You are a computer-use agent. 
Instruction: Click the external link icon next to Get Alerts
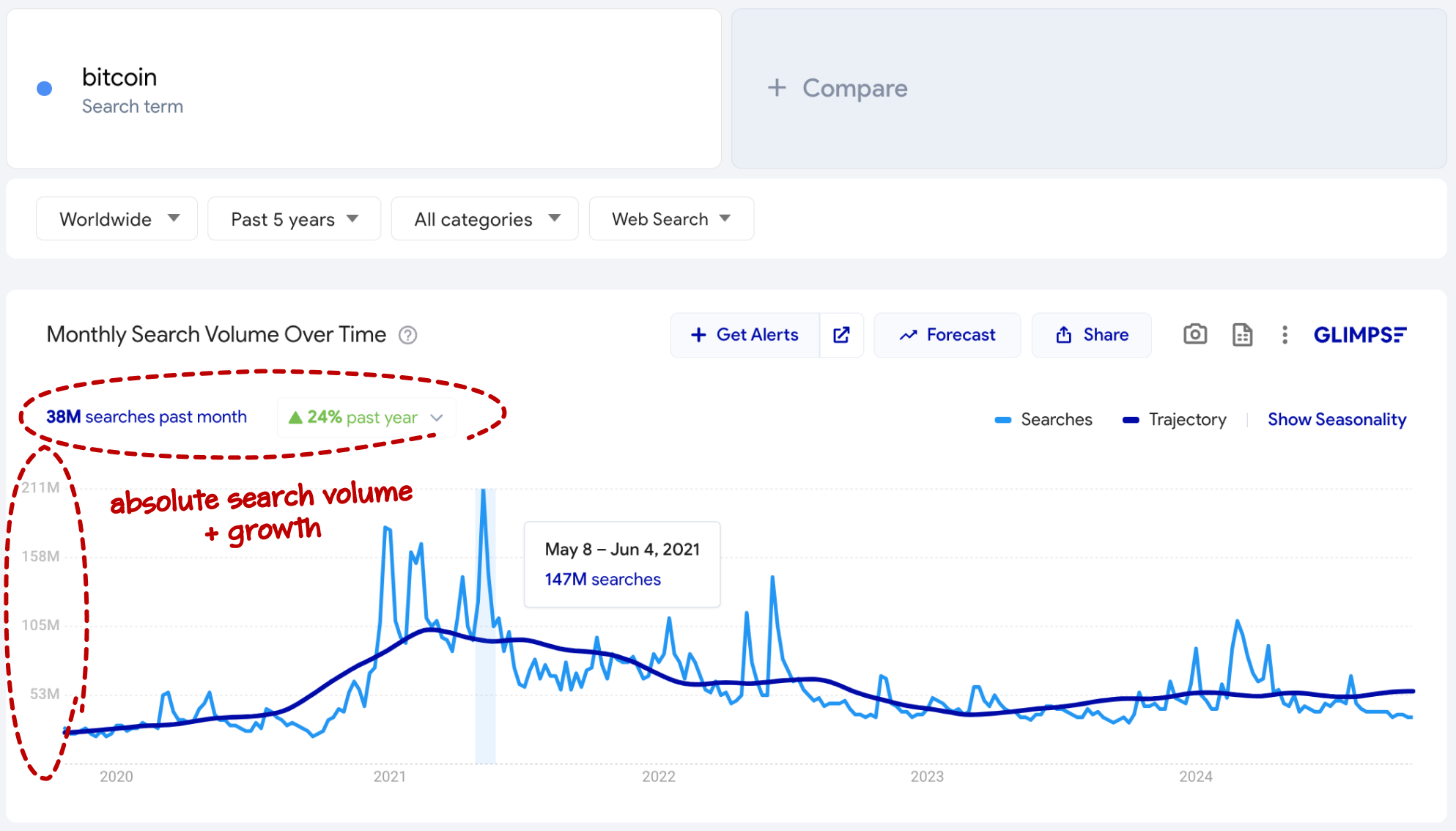point(842,335)
